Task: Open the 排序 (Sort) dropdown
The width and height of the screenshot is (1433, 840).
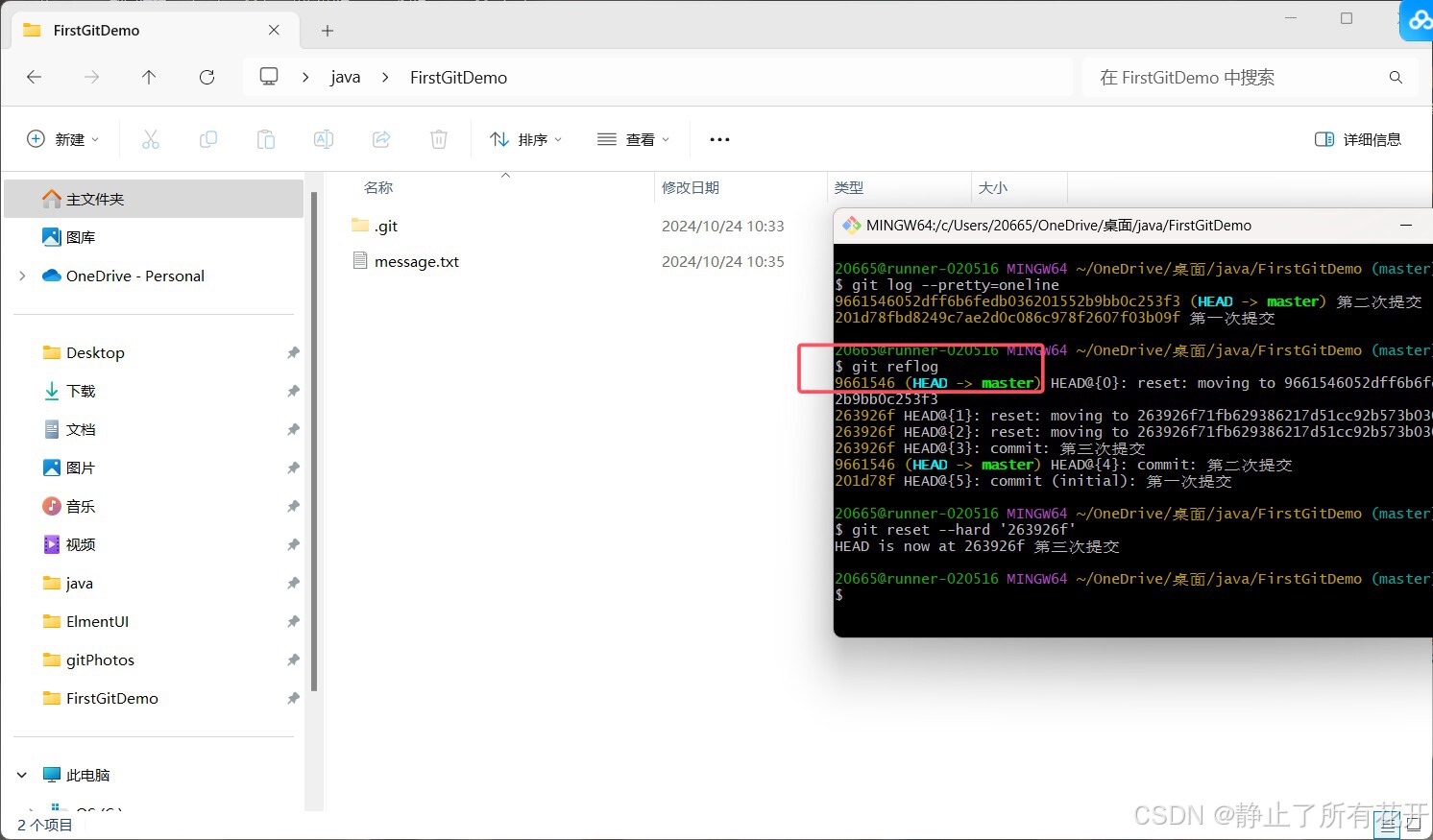Action: 525,139
